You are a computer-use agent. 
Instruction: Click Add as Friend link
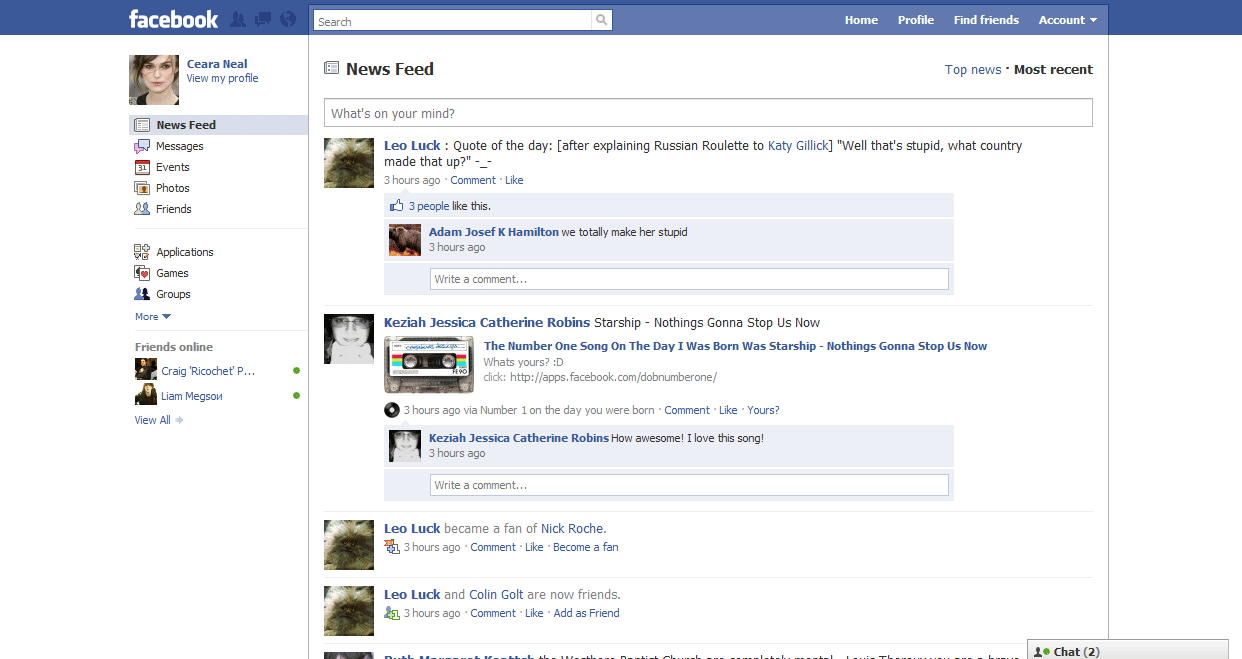(x=586, y=613)
